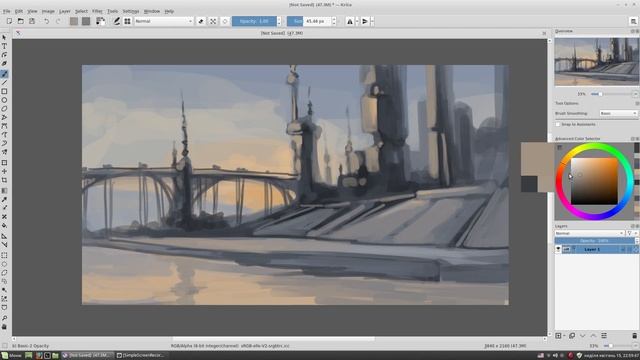This screenshot has height=360, width=640.
Task: Select the Text tool in the toolbox
Action: 4,46
